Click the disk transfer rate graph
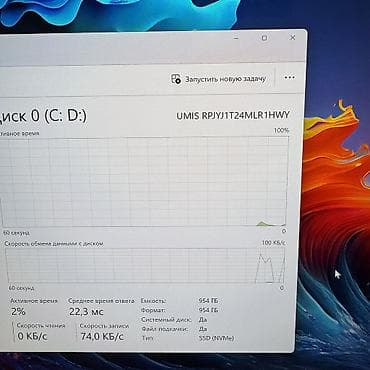The image size is (370, 370). [145, 266]
